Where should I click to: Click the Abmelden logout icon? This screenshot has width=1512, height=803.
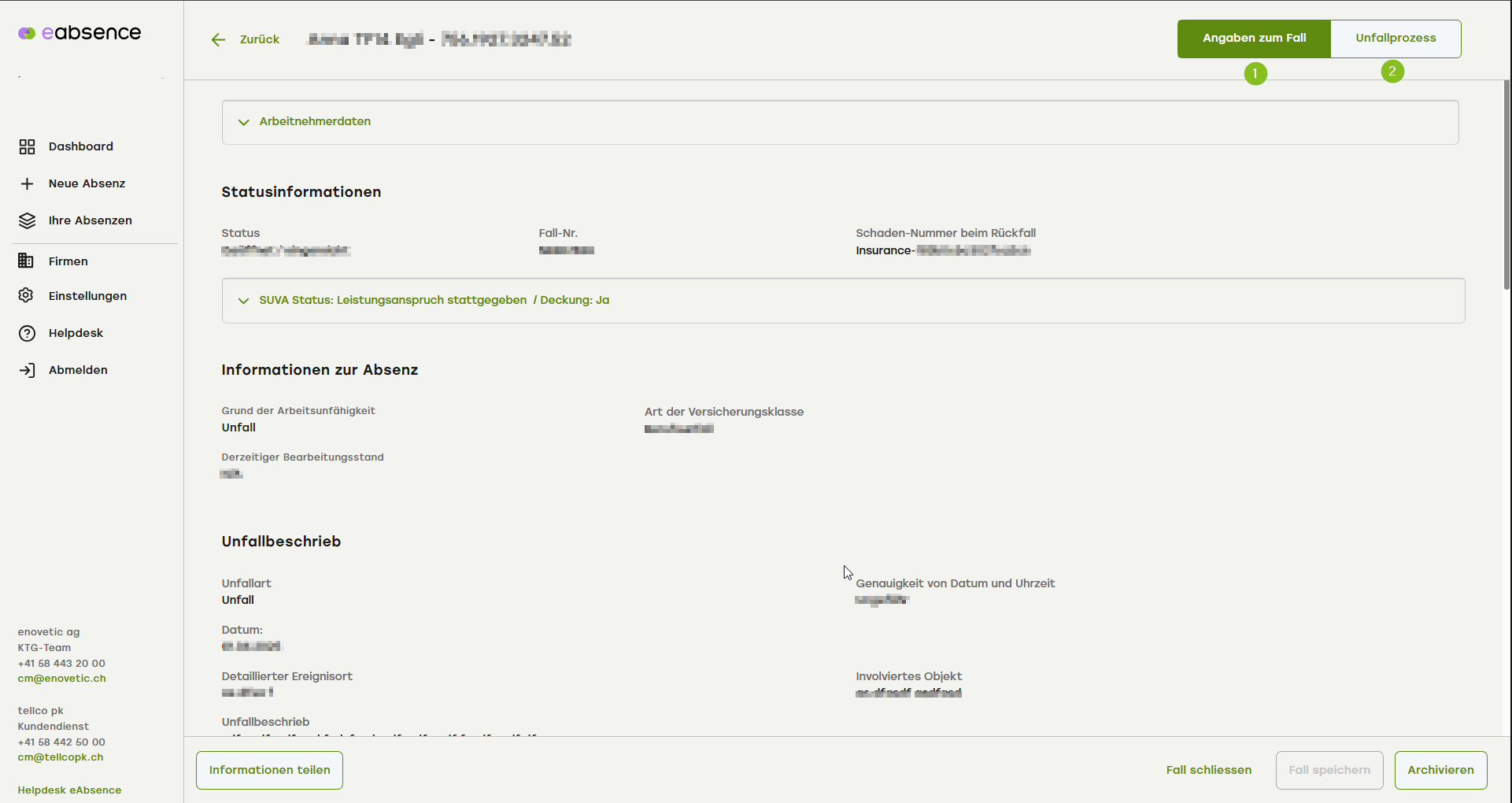tap(28, 370)
